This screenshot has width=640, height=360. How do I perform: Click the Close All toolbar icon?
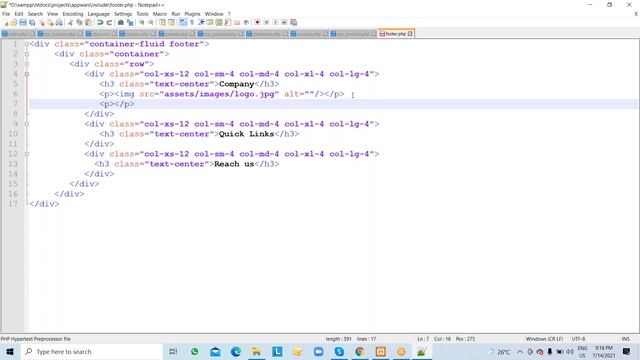click(50, 22)
